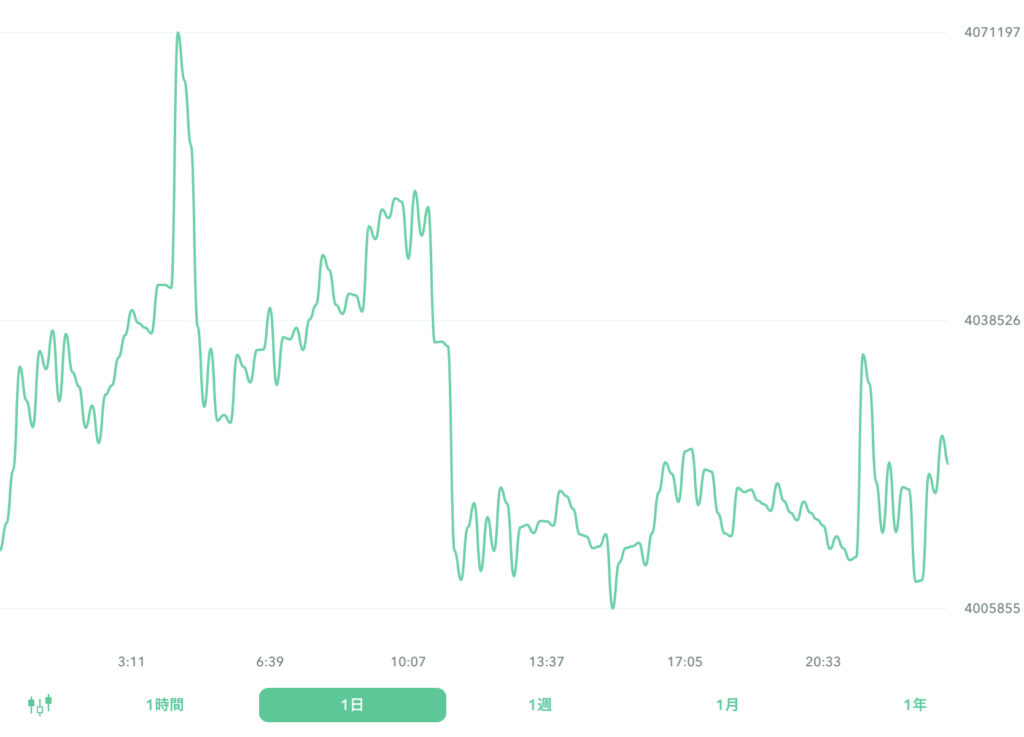
Task: Click the 20:33 time axis label
Action: click(x=823, y=662)
